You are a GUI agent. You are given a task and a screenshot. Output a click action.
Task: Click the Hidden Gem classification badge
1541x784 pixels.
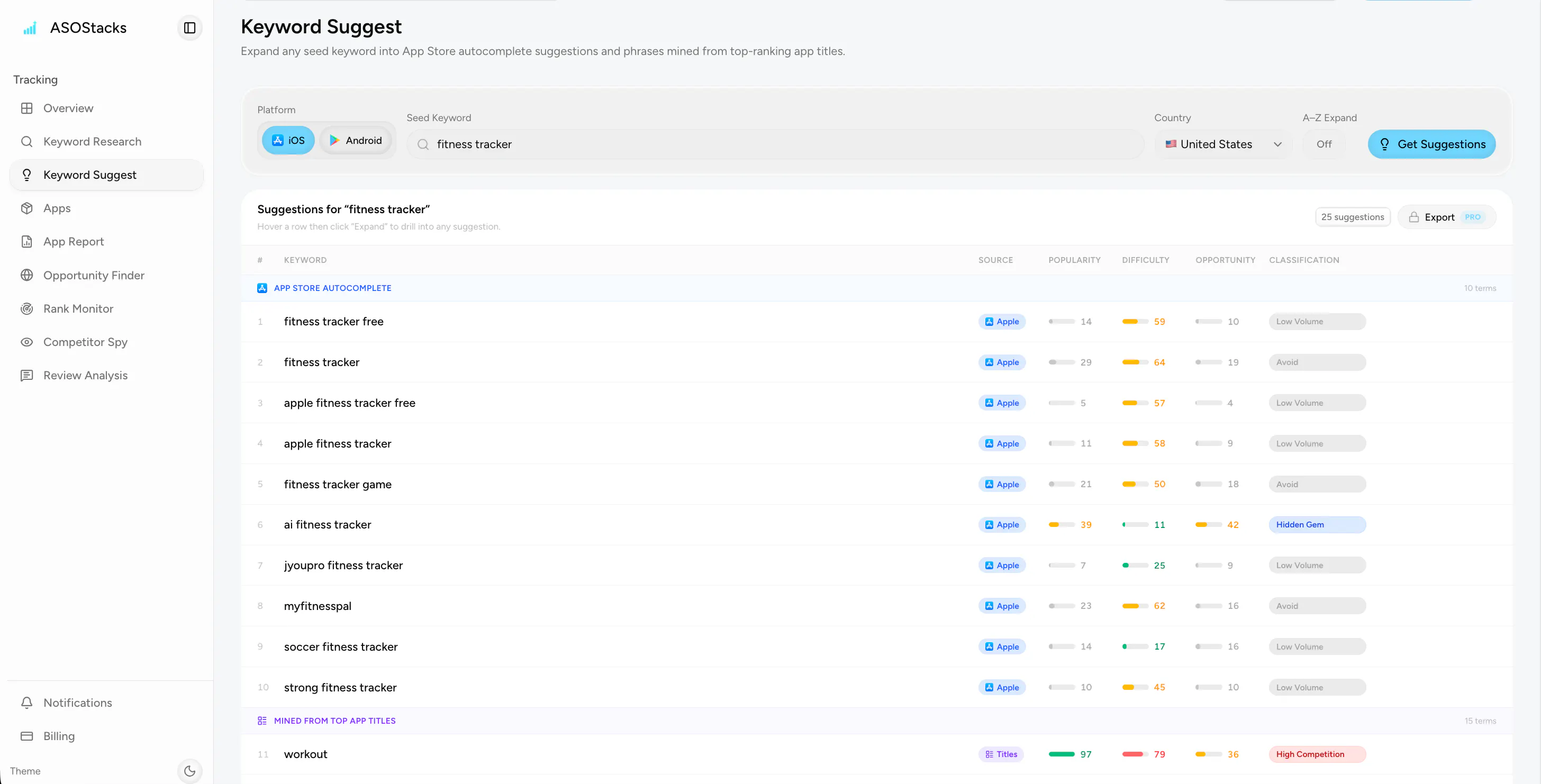[x=1317, y=525]
